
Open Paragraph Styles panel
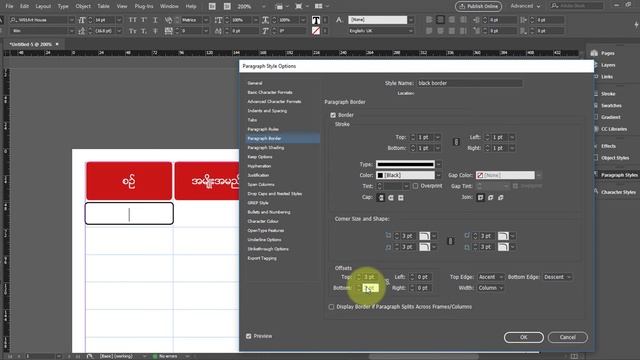(619, 175)
